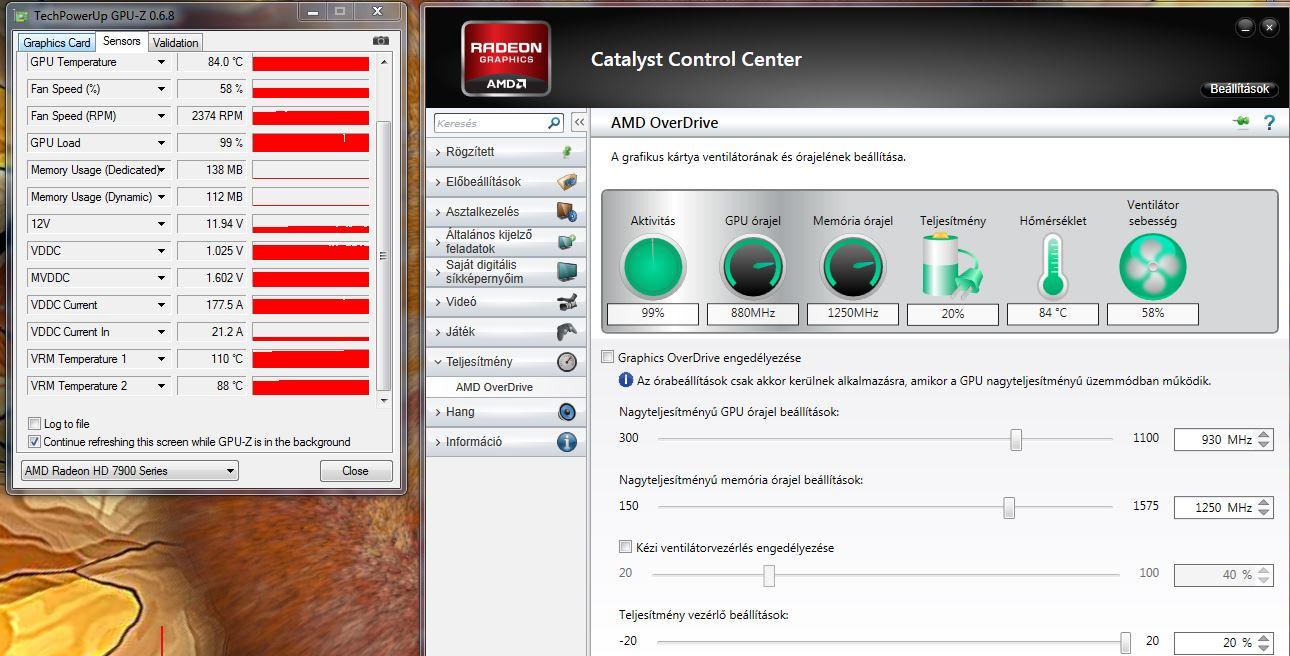The image size is (1290, 656).
Task: Open Memory Usage (Dedicated) sensor dropdown
Action: [161, 170]
